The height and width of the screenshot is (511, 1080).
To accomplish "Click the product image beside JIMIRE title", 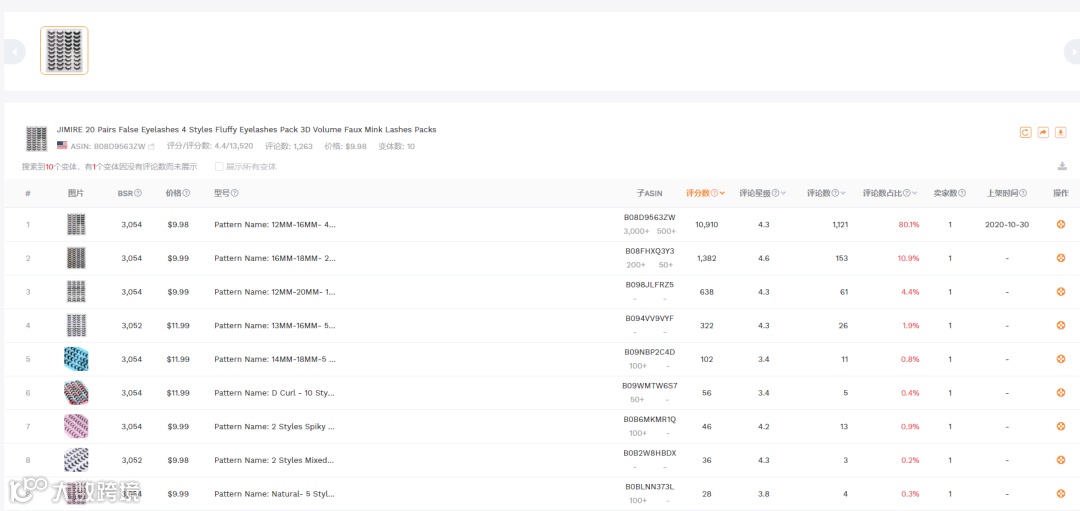I will [36, 138].
